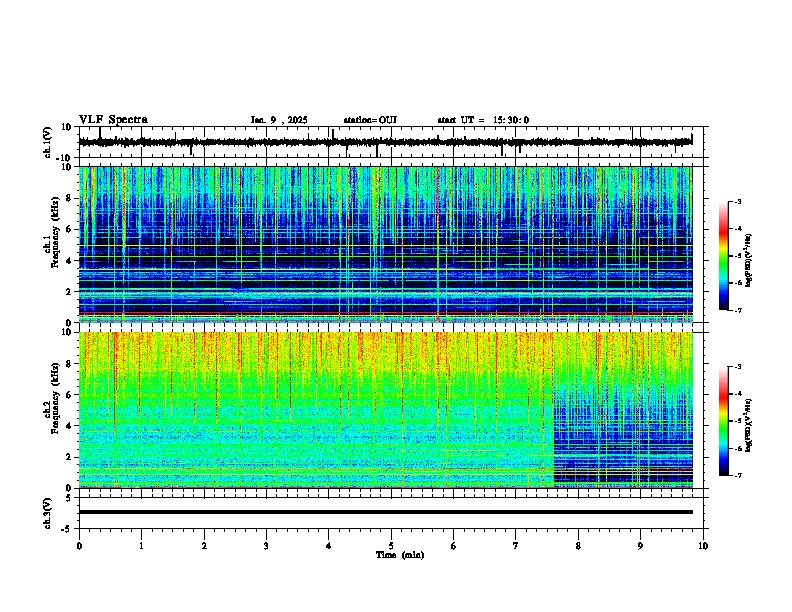
Task: Click the "0" tick on the time axis
Action: [x=79, y=546]
